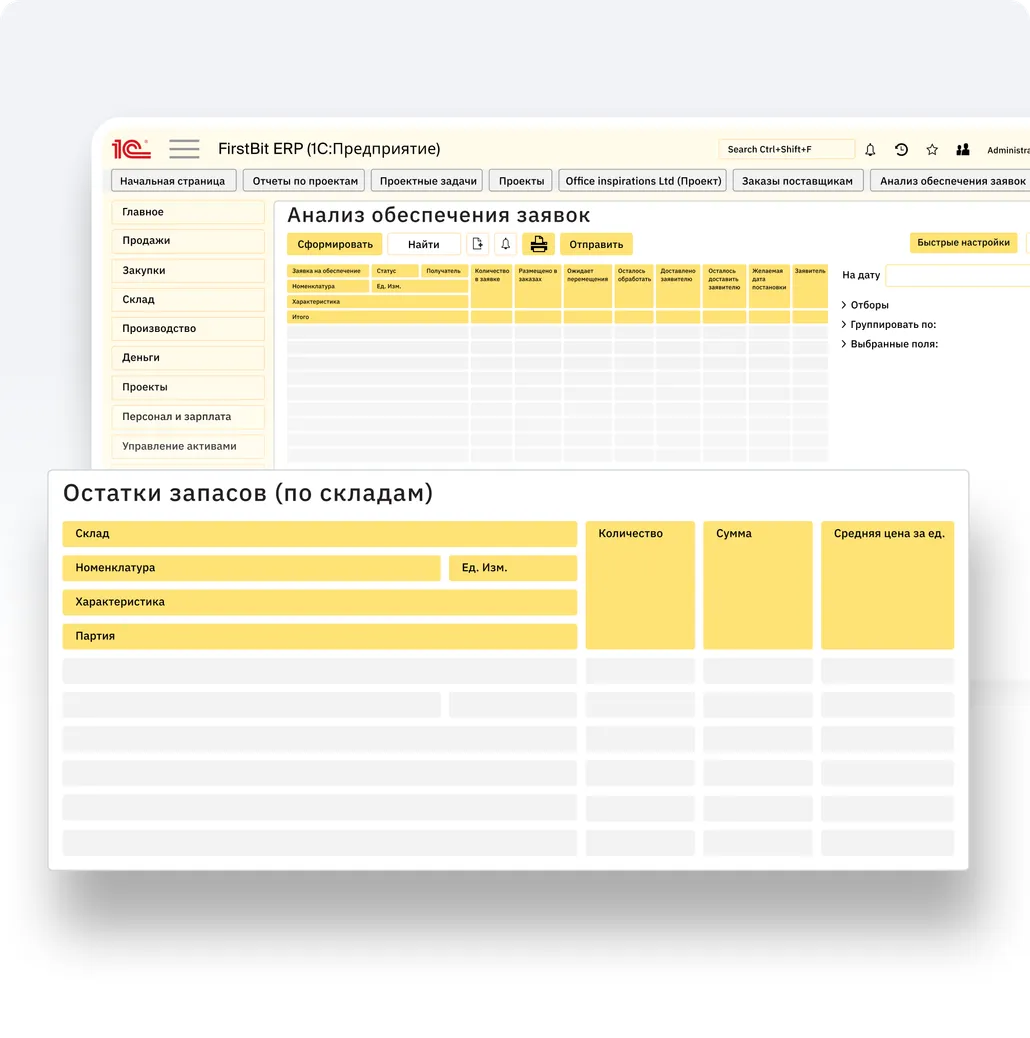Select Склад in the left sidebar

[188, 300]
